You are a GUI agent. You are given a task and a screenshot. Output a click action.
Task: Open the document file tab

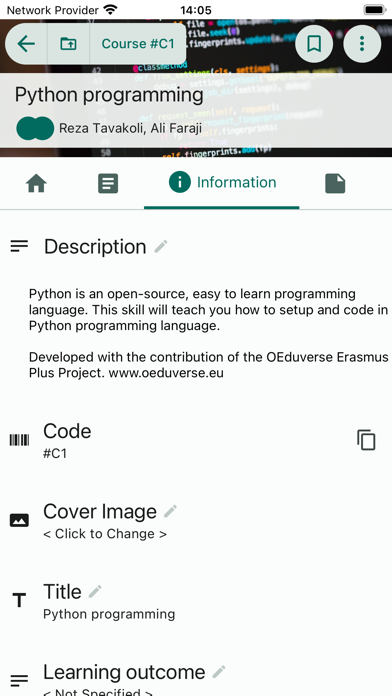(x=335, y=183)
